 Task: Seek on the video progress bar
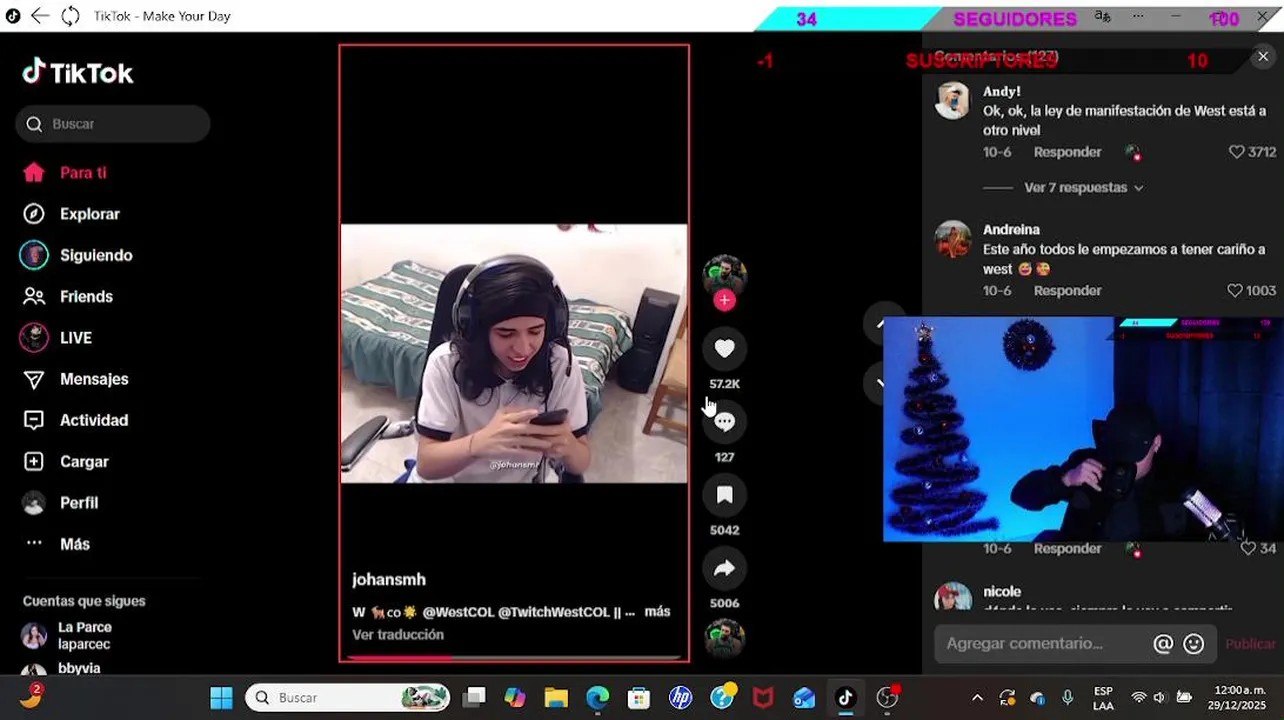[x=513, y=658]
